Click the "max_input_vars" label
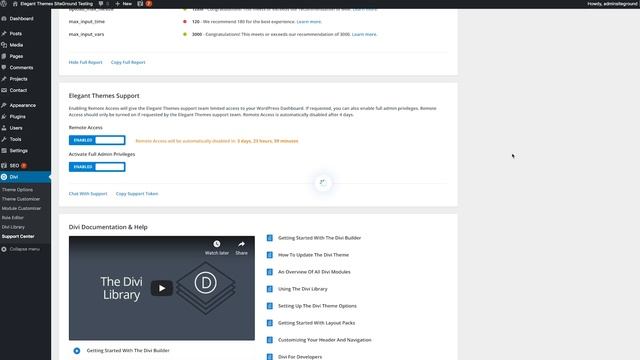Image resolution: width=640 pixels, height=360 pixels. 86,34
